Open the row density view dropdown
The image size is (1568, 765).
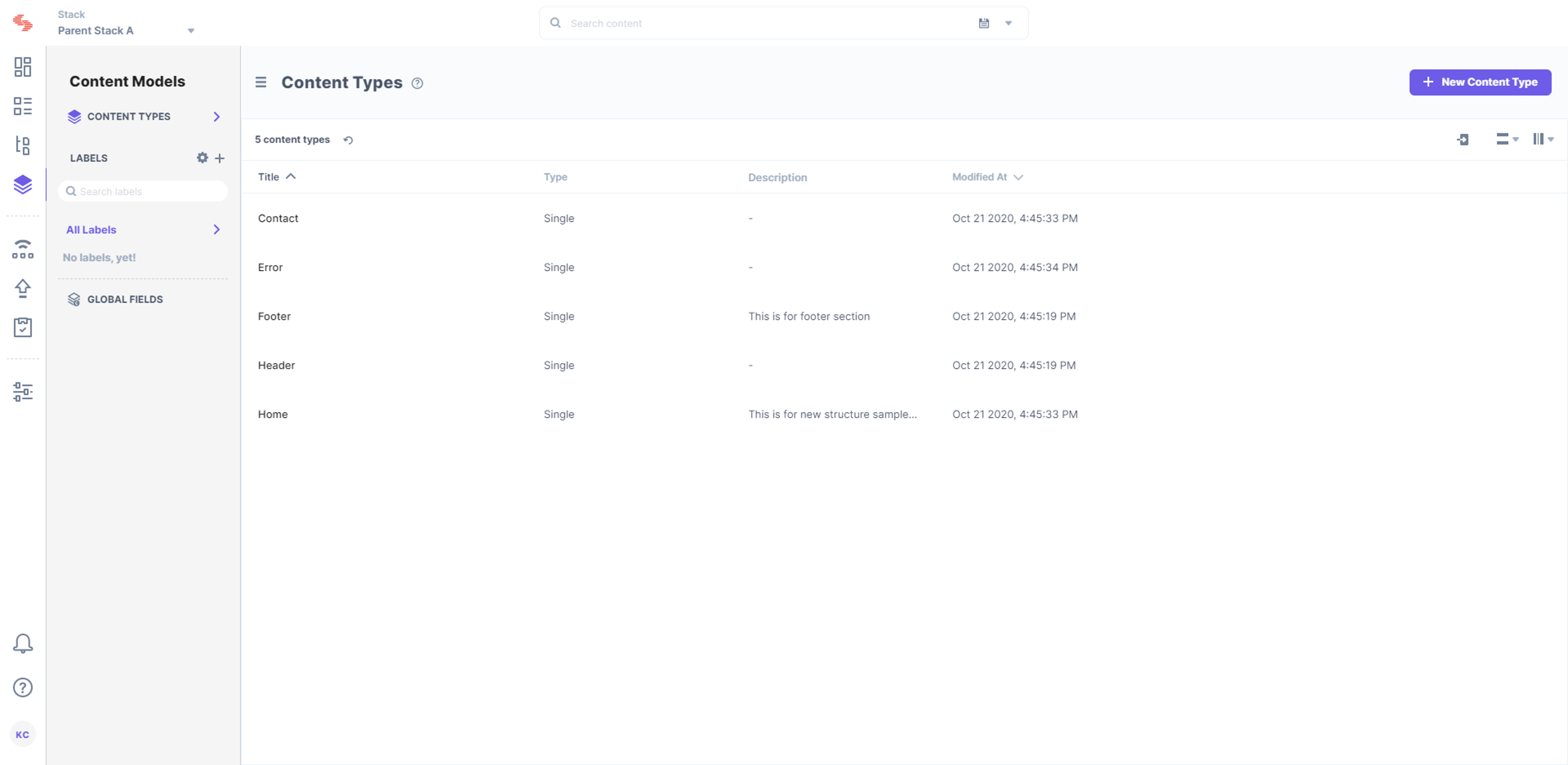tap(1507, 139)
